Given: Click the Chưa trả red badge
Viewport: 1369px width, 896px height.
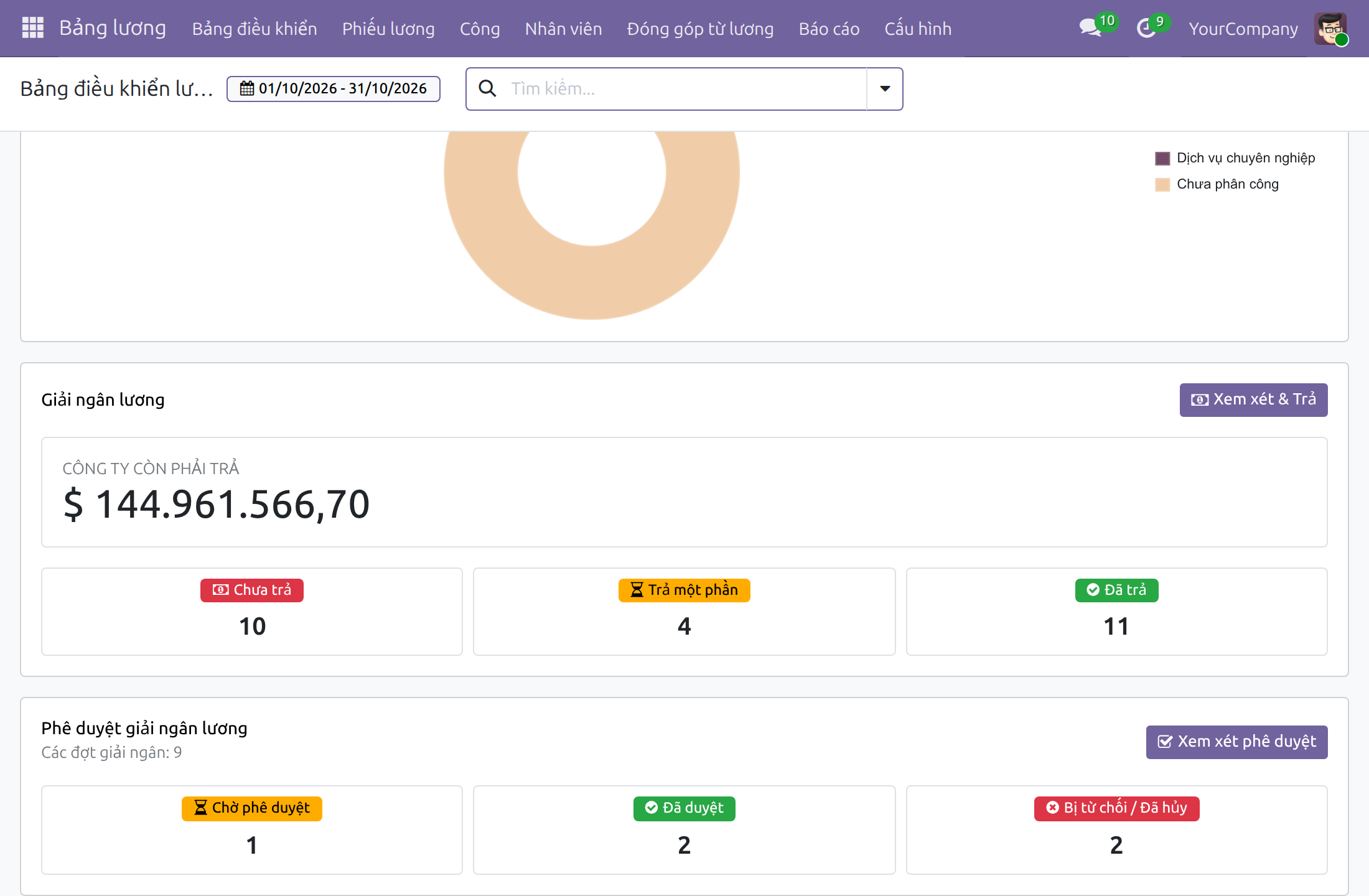Looking at the screenshot, I should click(x=252, y=590).
